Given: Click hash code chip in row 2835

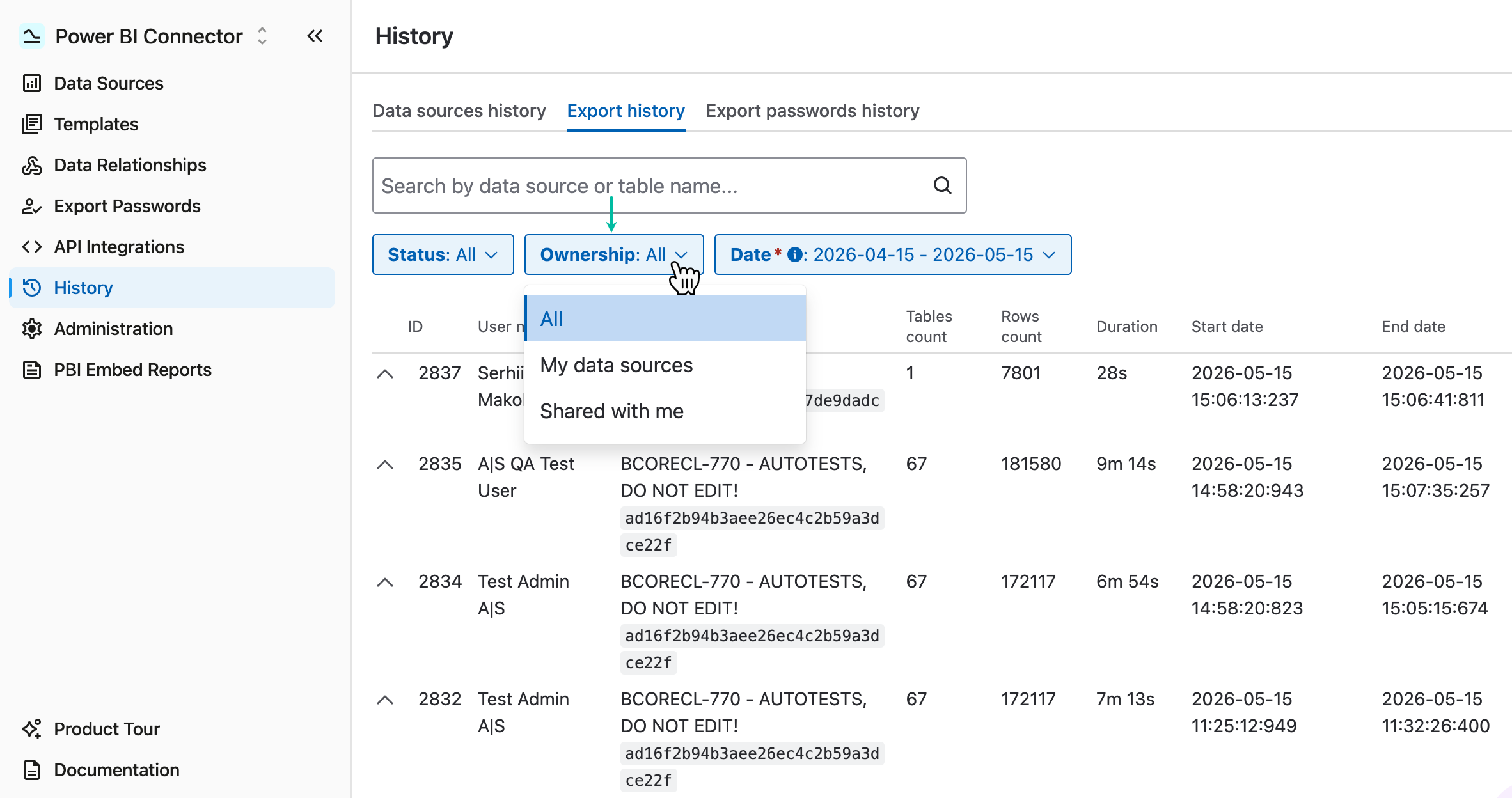Looking at the screenshot, I should tap(752, 531).
